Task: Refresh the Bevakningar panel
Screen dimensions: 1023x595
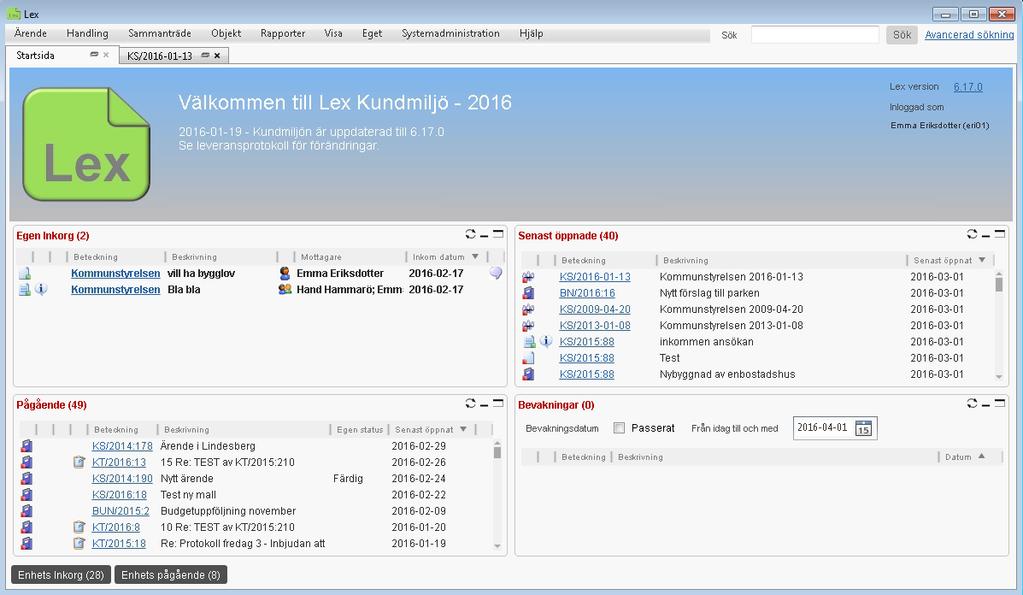Action: point(972,403)
